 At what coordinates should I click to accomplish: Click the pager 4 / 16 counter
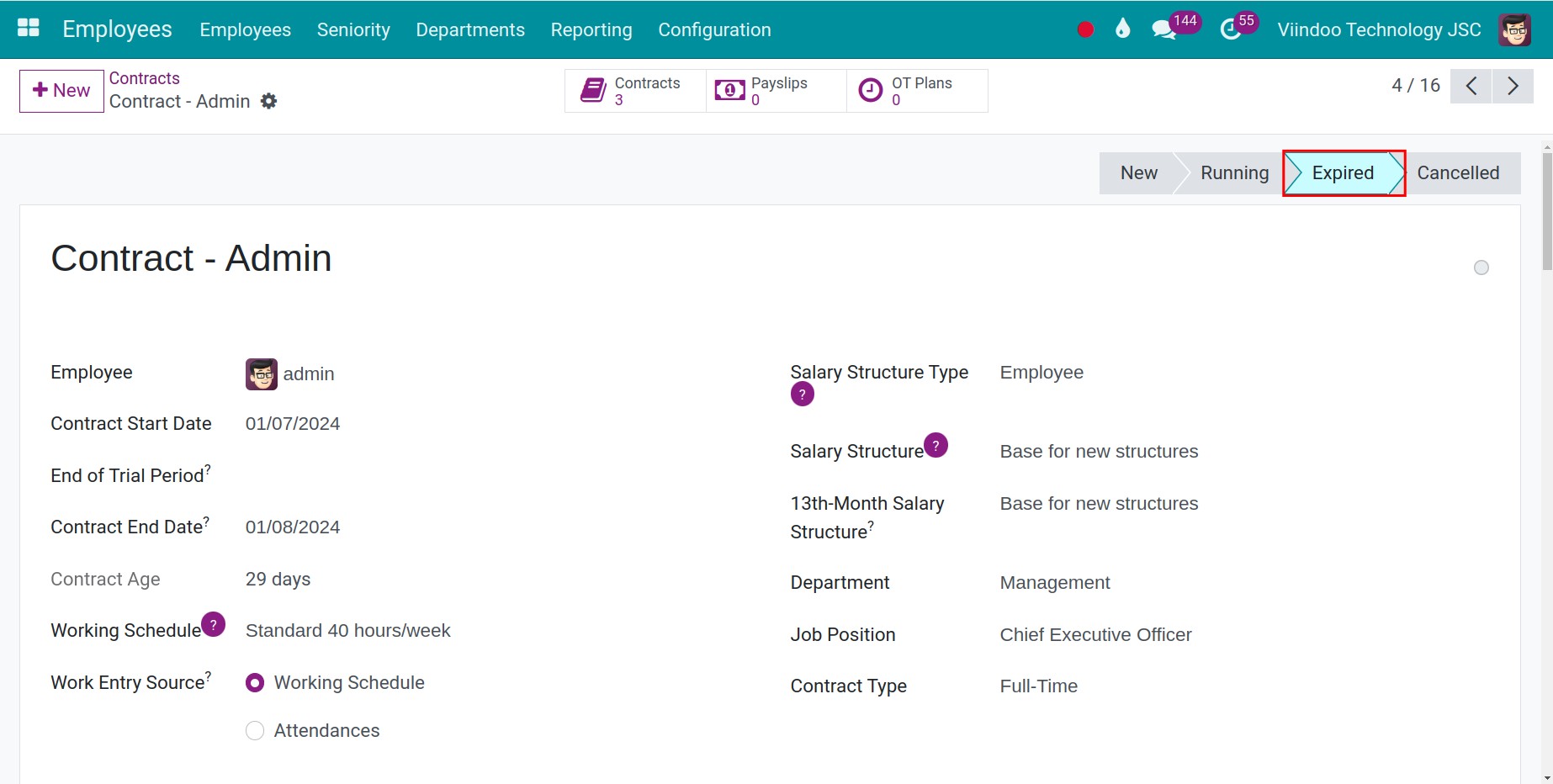pyautogui.click(x=1416, y=86)
